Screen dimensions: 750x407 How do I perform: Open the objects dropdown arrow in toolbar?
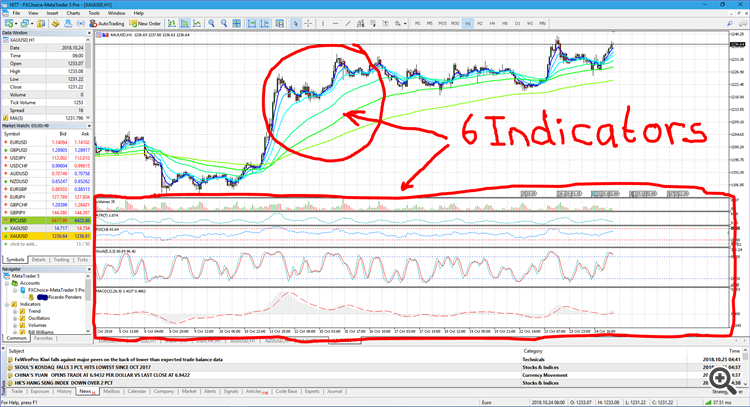tap(405, 23)
